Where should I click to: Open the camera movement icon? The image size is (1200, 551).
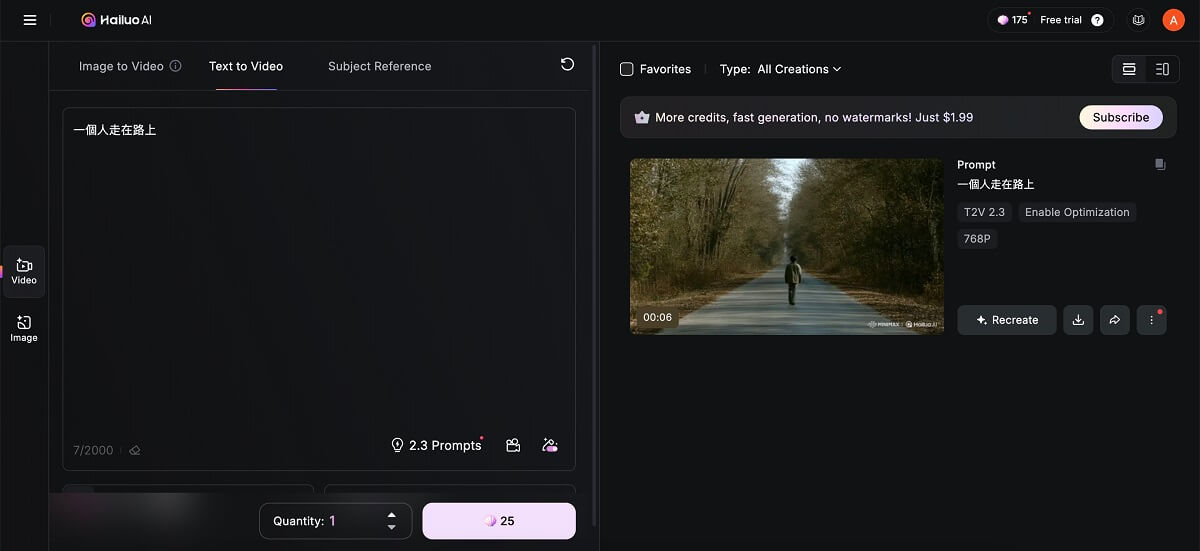pyautogui.click(x=513, y=446)
